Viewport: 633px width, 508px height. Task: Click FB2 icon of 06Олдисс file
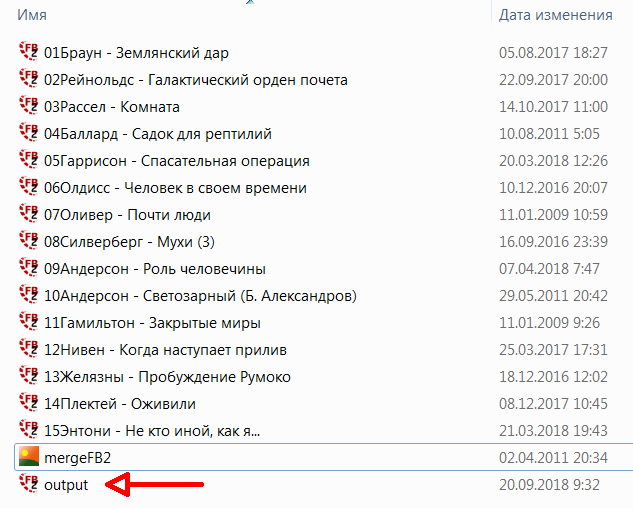29,187
